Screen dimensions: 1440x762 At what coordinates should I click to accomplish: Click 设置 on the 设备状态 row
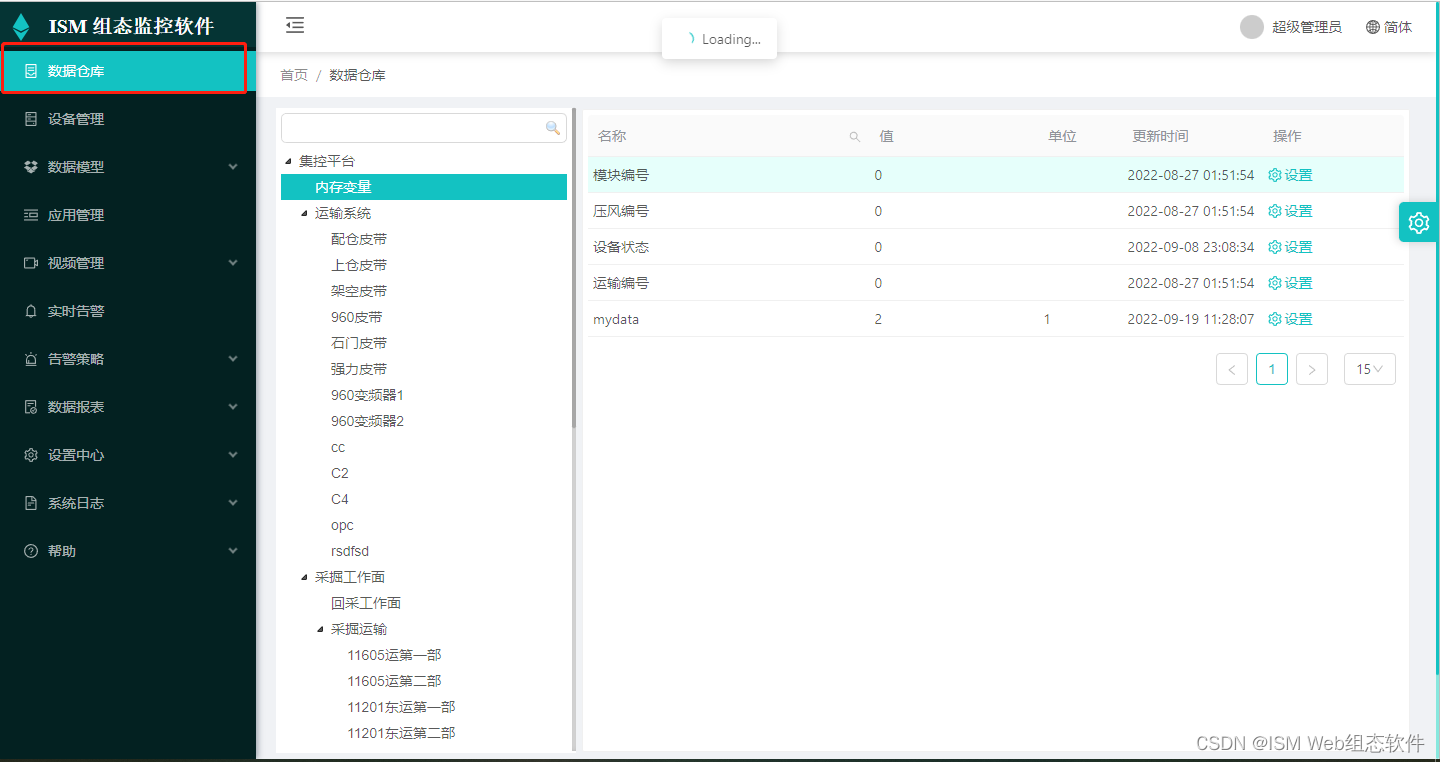coord(1296,246)
